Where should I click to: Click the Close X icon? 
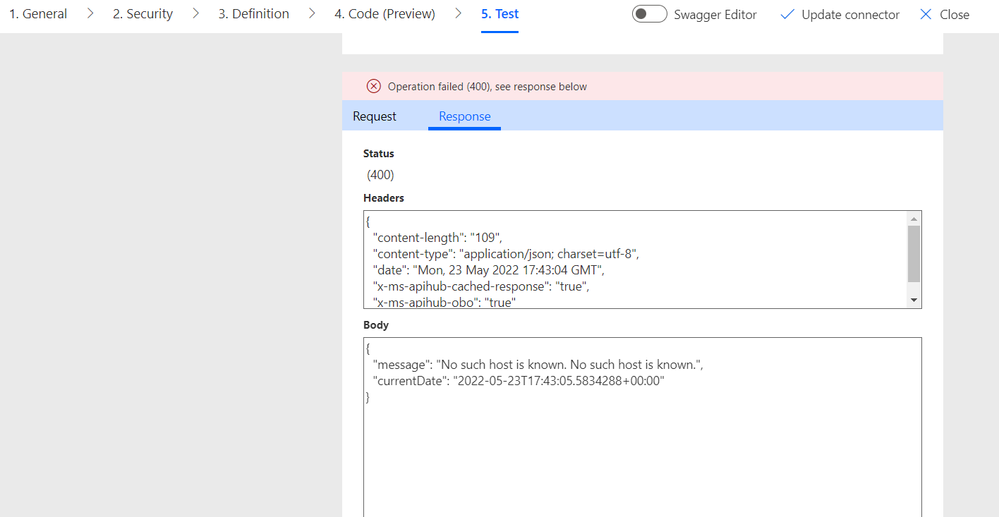tap(926, 15)
